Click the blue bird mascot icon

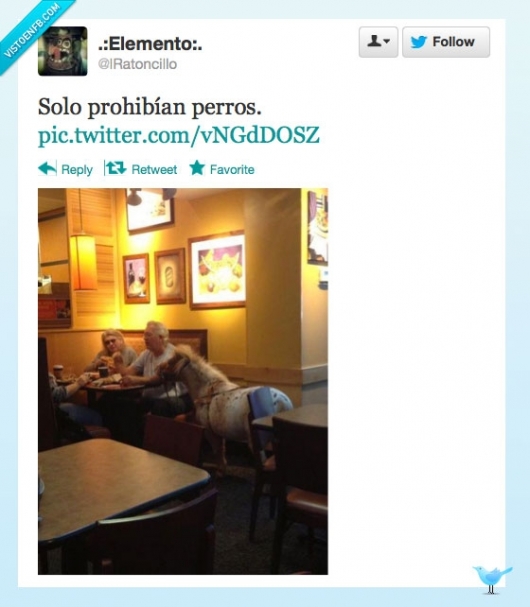[x=492, y=579]
